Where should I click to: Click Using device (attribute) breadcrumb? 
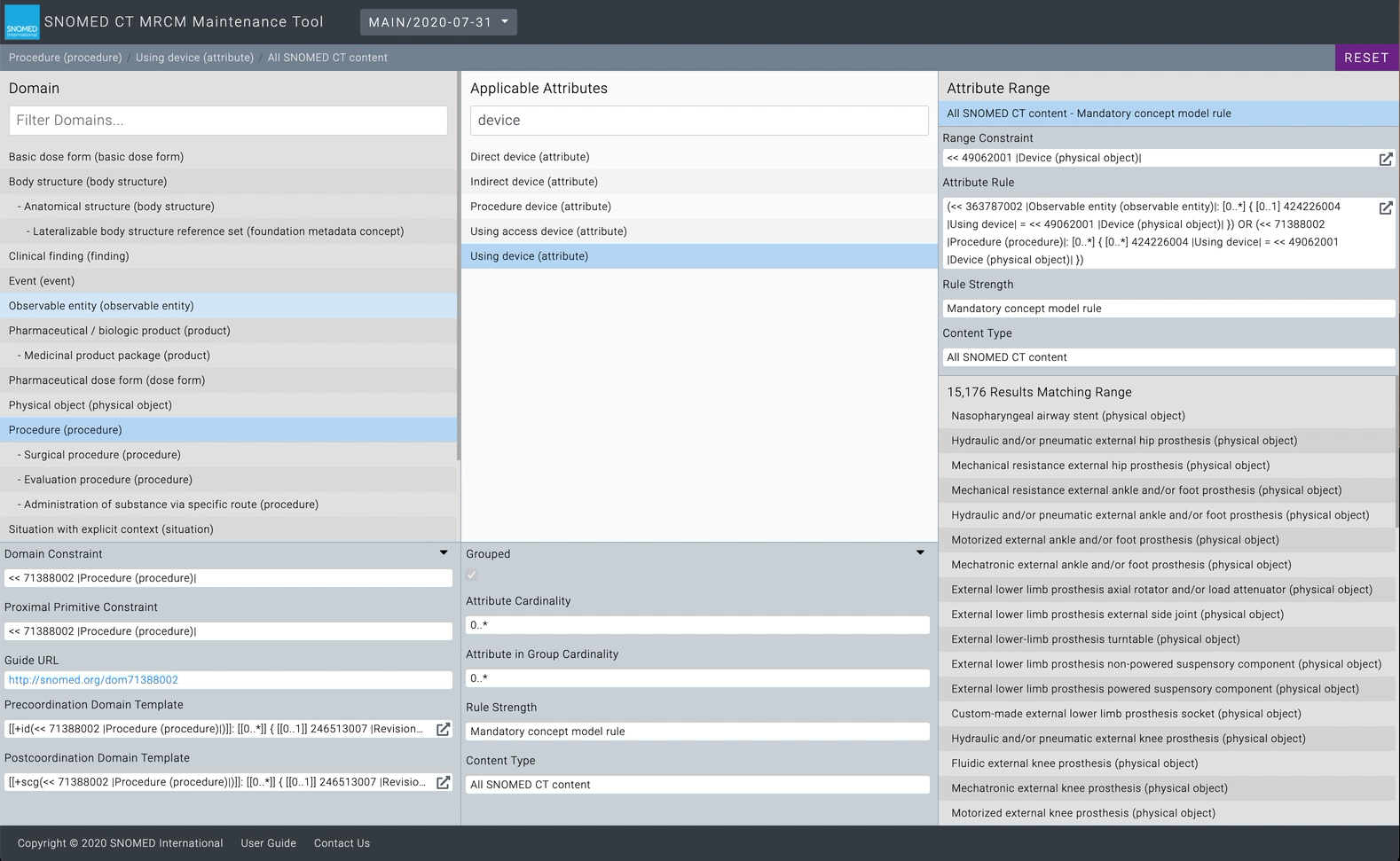pos(194,58)
